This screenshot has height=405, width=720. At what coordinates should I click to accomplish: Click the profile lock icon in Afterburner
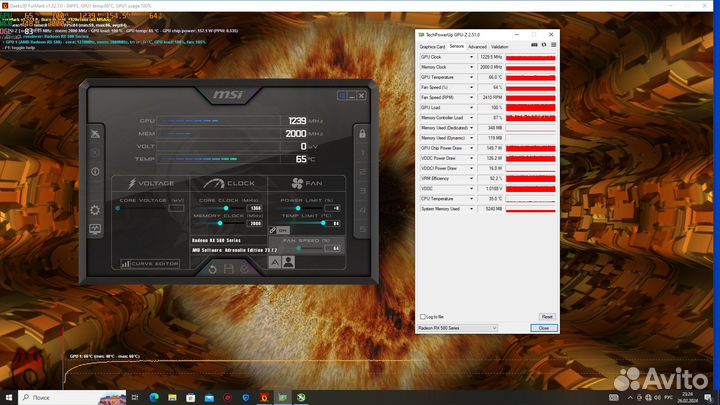[x=362, y=134]
